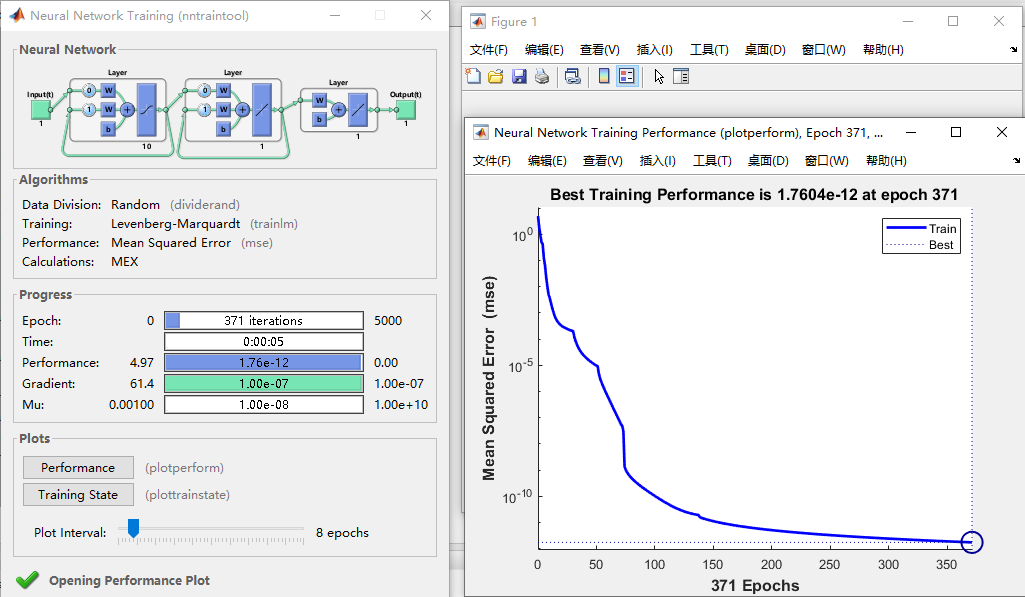Image resolution: width=1025 pixels, height=597 pixels.
Task: Click the (mse) performance function text
Action: coord(257,243)
